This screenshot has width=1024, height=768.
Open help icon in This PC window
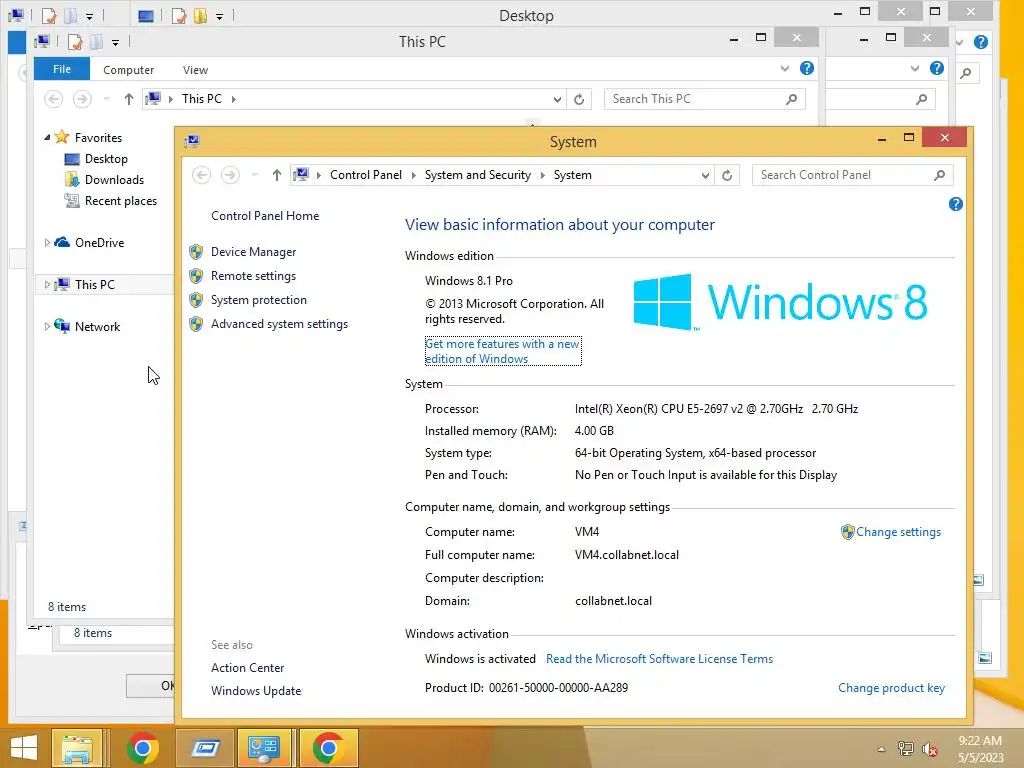807,68
